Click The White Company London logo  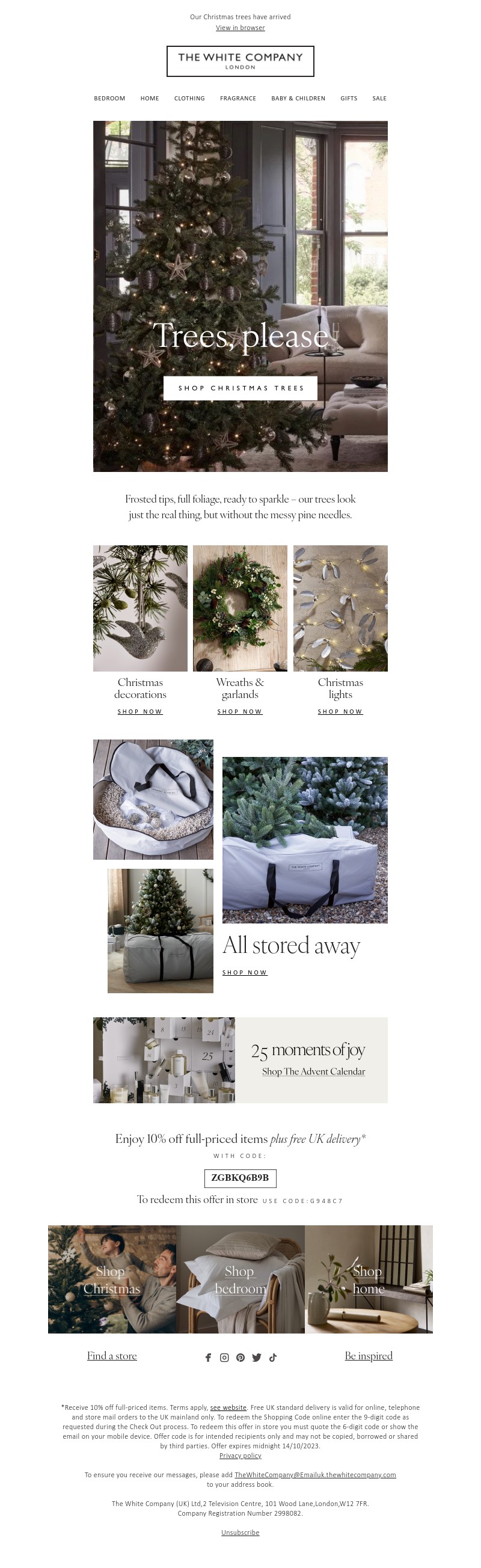coord(240,61)
